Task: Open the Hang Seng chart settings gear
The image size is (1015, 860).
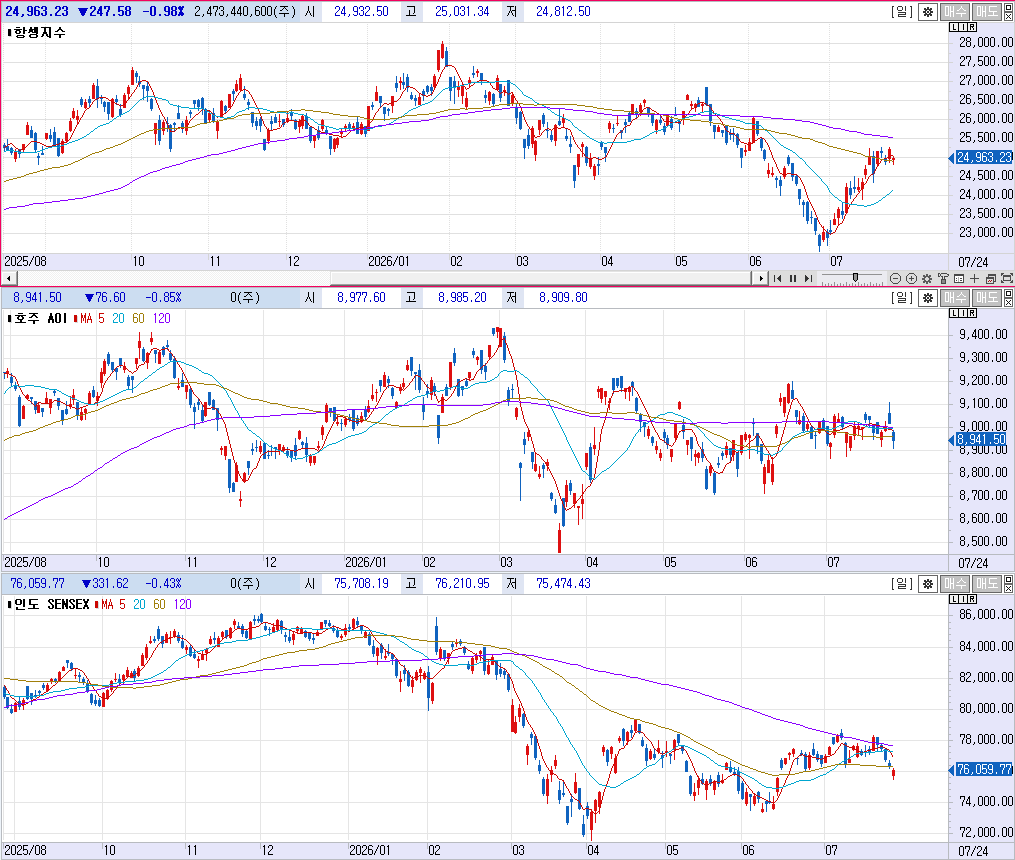Action: click(x=928, y=12)
